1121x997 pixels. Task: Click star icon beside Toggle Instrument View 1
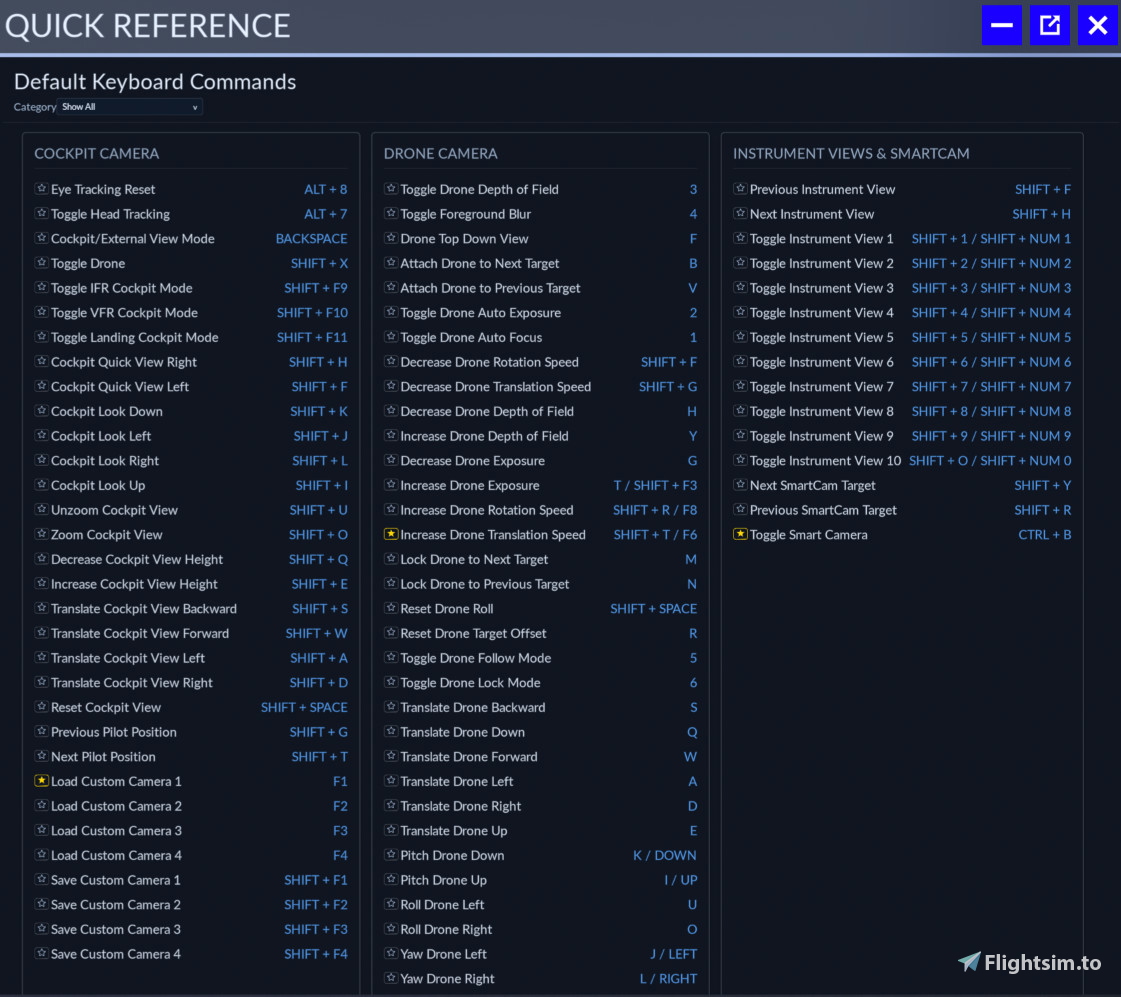(741, 238)
